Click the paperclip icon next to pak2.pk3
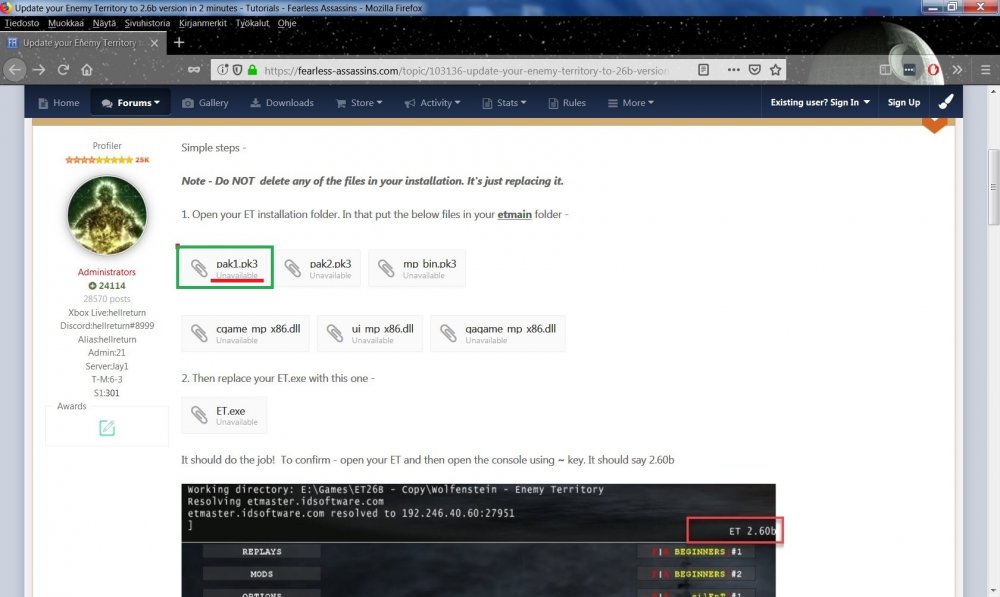This screenshot has height=597, width=1000. pyautogui.click(x=293, y=269)
